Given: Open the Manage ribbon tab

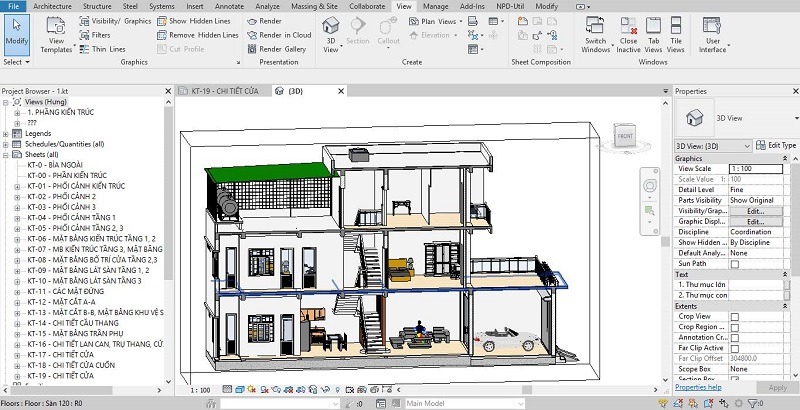Looking at the screenshot, I should 436,6.
